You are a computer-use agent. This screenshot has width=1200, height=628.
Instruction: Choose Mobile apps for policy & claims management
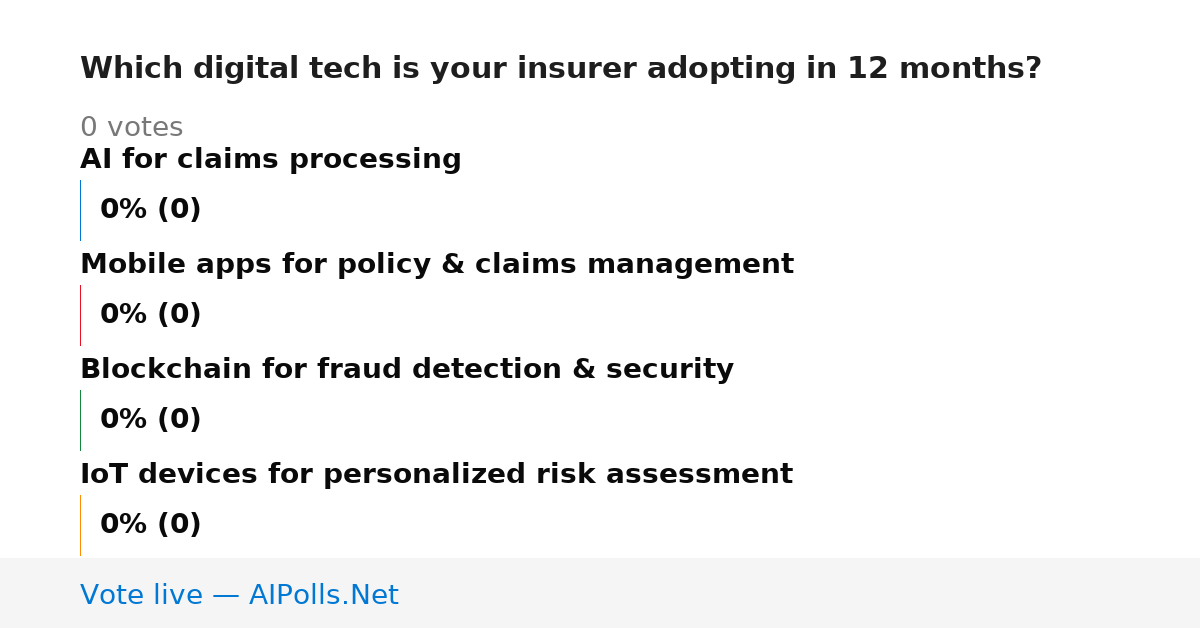(x=437, y=265)
